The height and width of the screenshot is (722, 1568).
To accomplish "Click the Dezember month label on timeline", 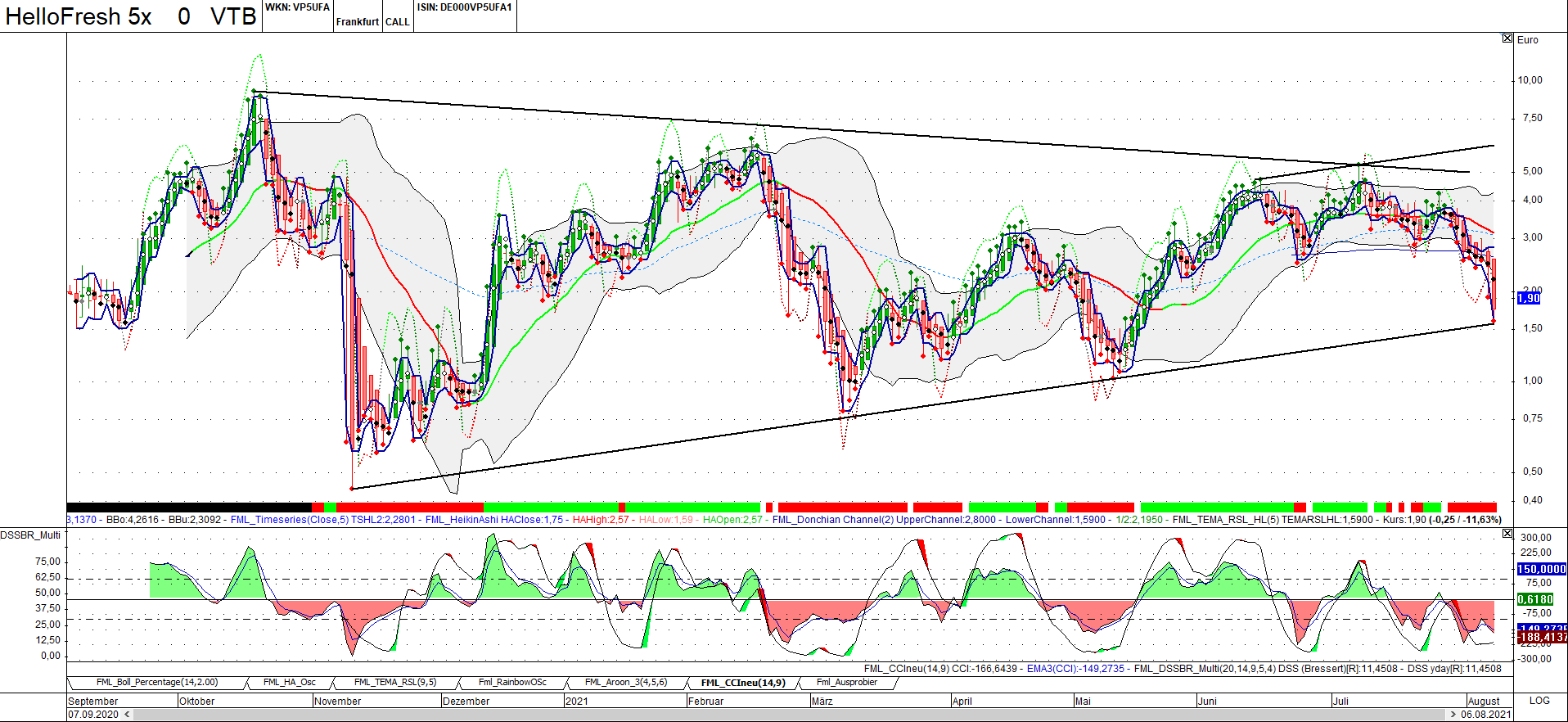I will [466, 702].
